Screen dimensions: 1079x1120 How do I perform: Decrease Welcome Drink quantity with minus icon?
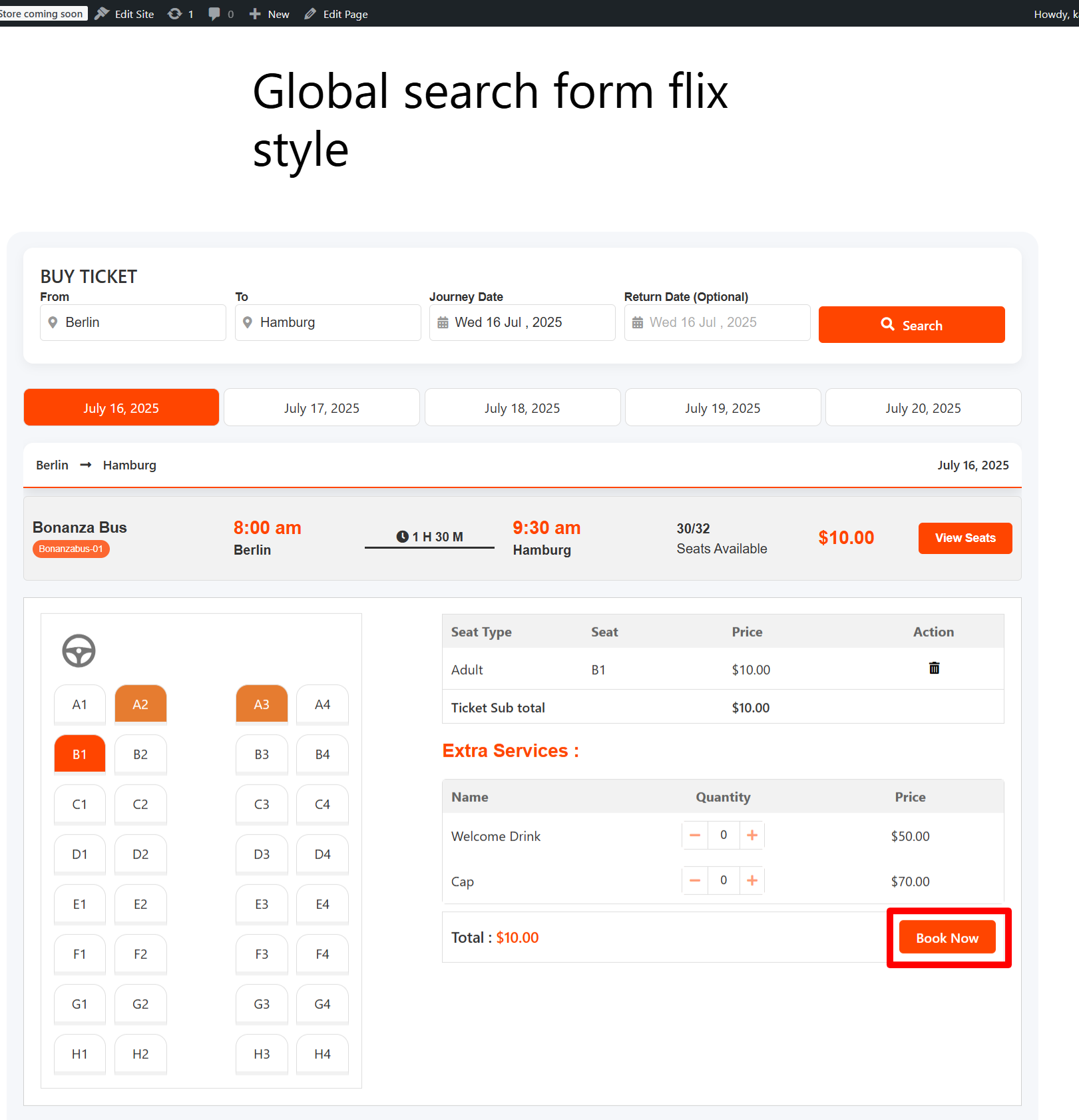695,835
